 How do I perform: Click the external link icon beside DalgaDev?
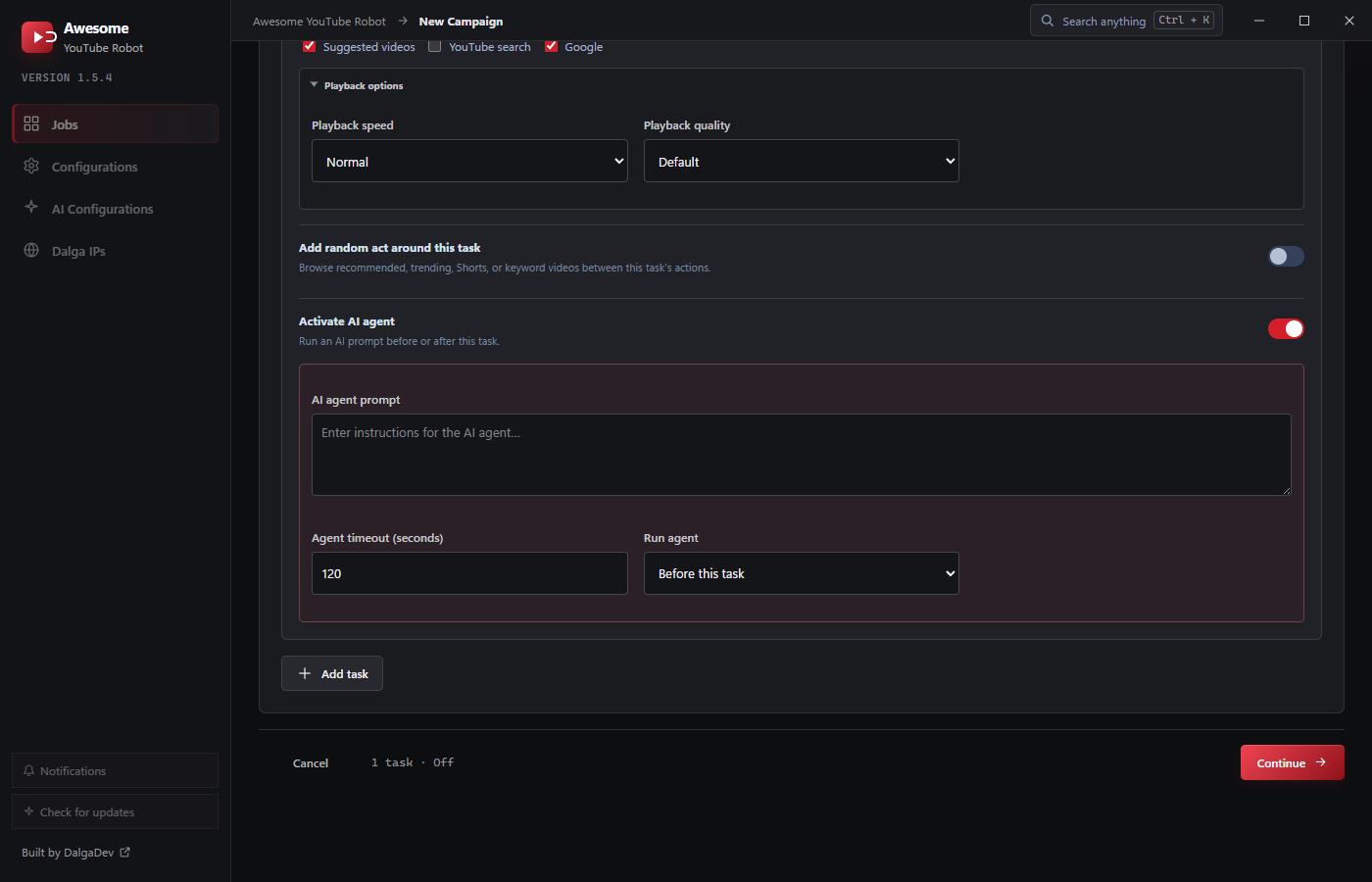click(x=124, y=853)
